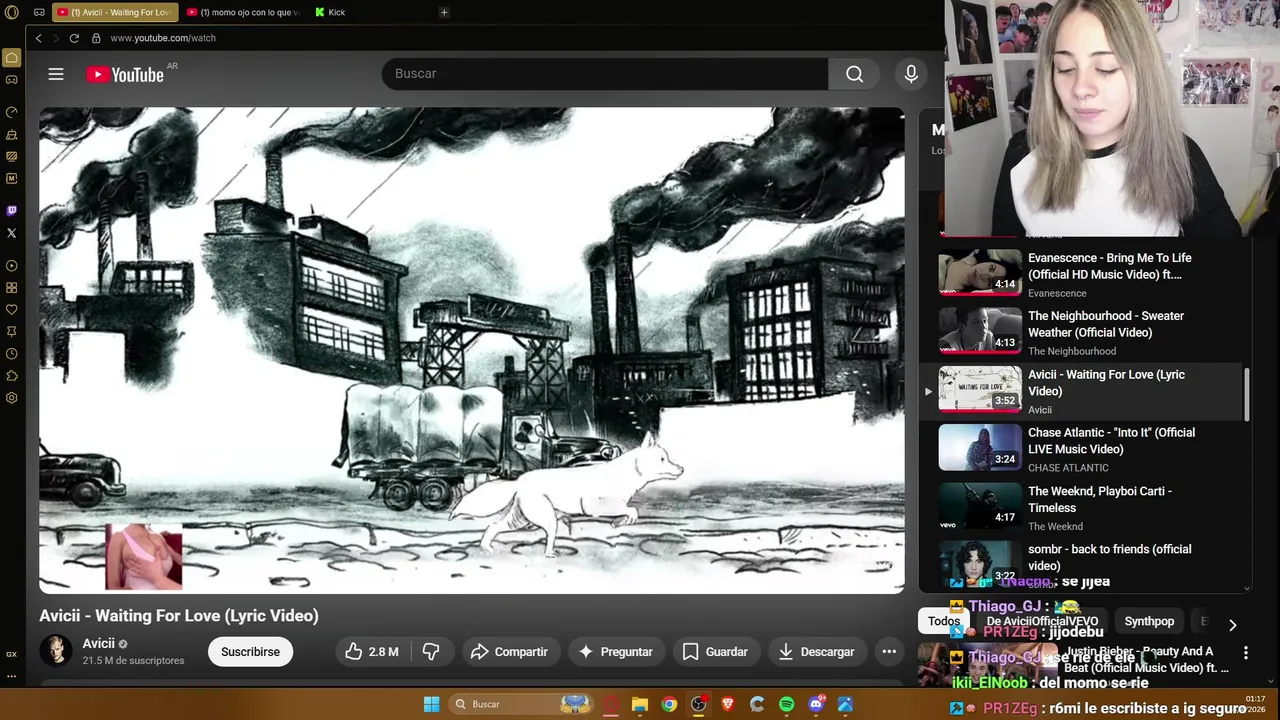
Task: Open the YouTube hamburger guide menu
Action: click(x=56, y=74)
